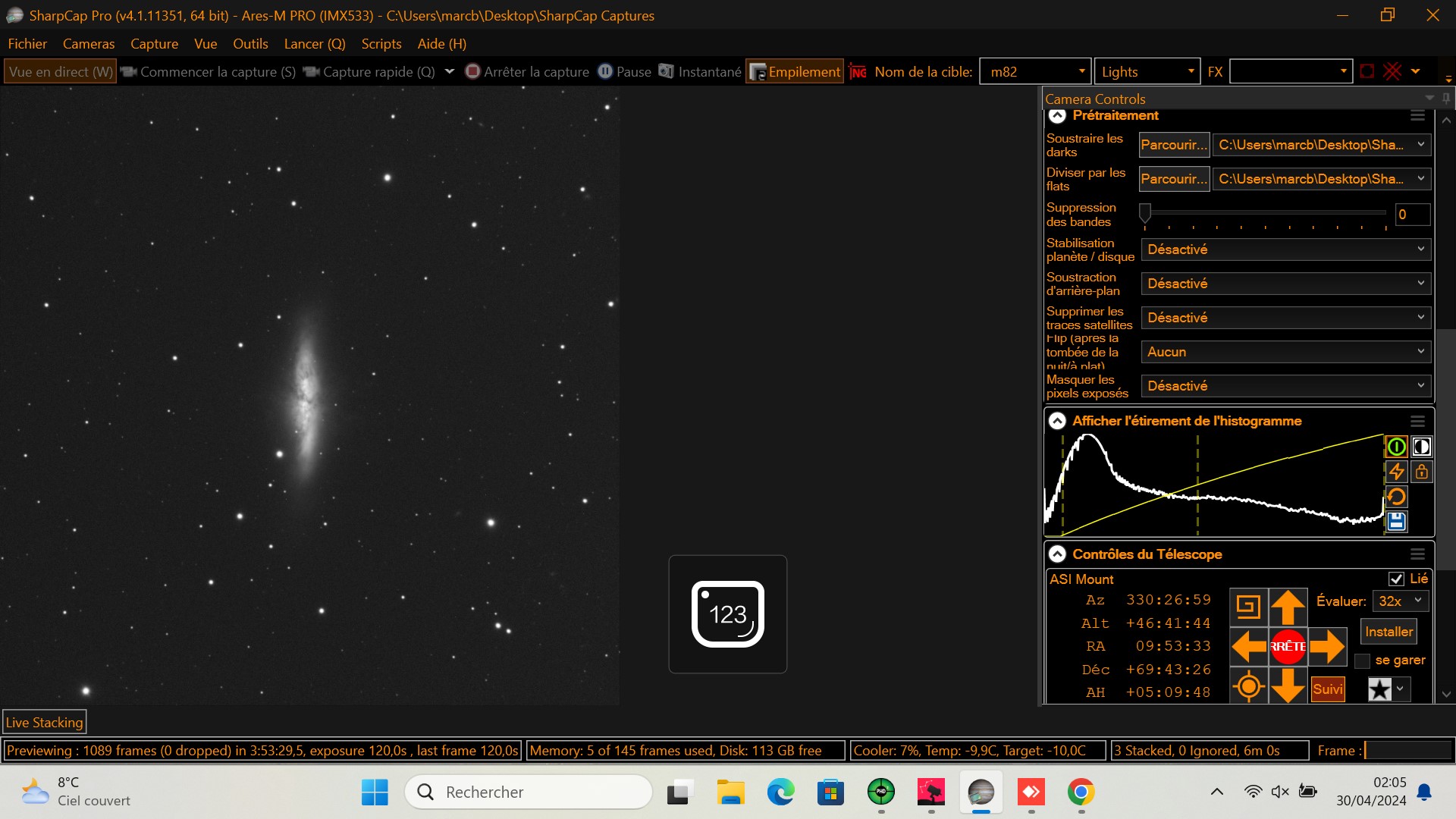1456x819 pixels.
Task: Click Parcourir for Soustraire les darks
Action: tap(1173, 145)
